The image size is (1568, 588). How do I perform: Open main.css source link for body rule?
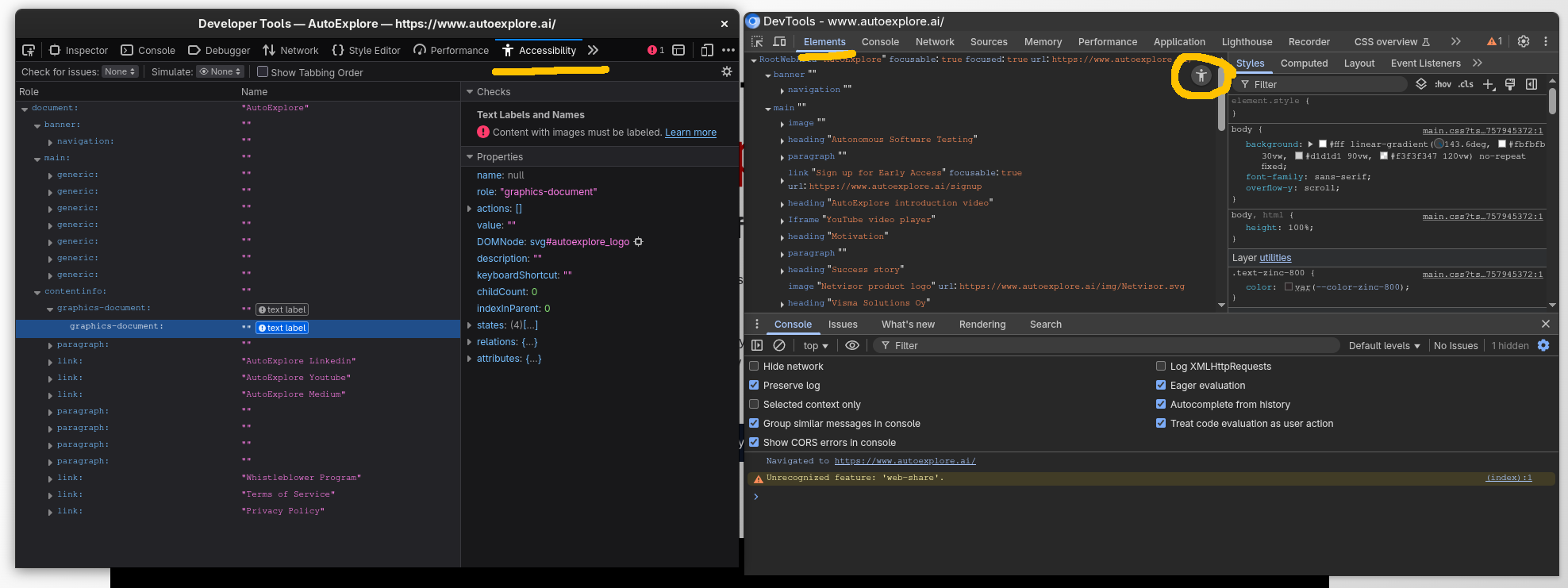click(1482, 131)
